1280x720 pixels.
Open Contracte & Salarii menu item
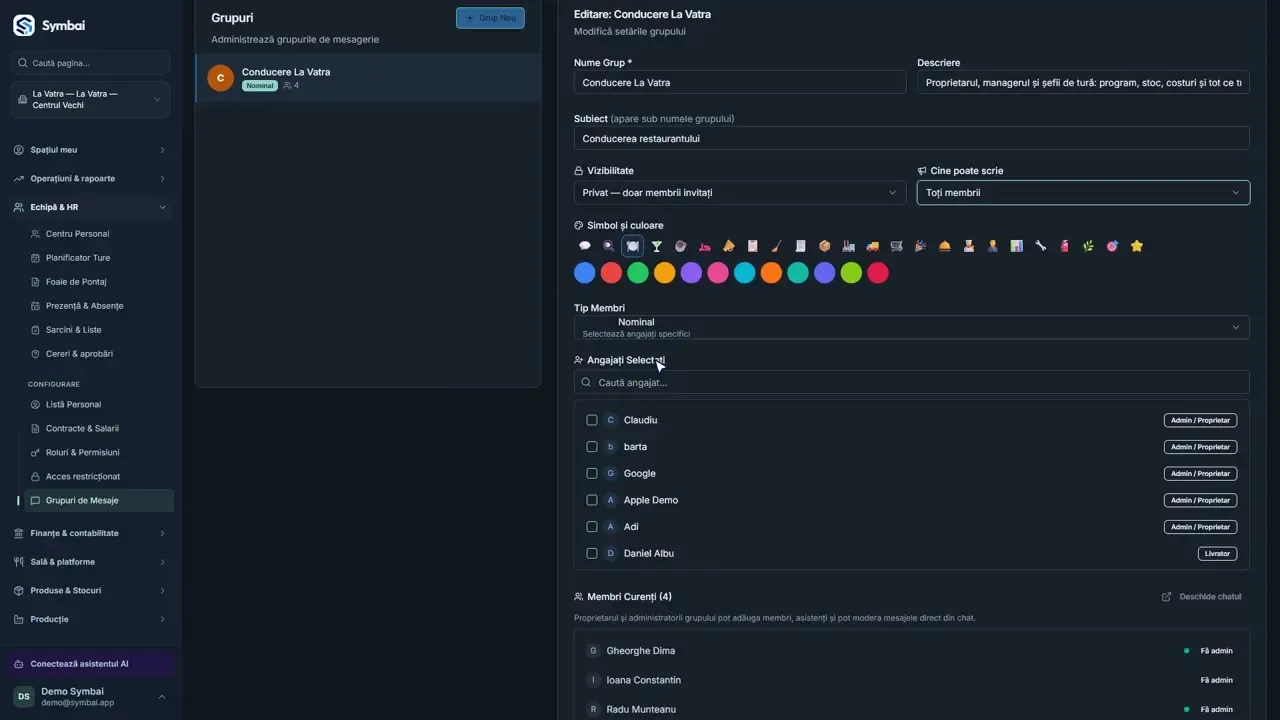[x=82, y=428]
